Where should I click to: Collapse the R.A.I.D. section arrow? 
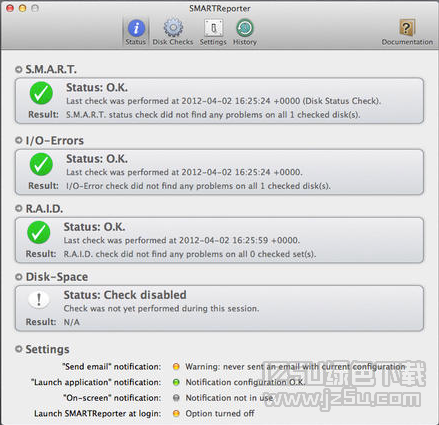[19, 209]
